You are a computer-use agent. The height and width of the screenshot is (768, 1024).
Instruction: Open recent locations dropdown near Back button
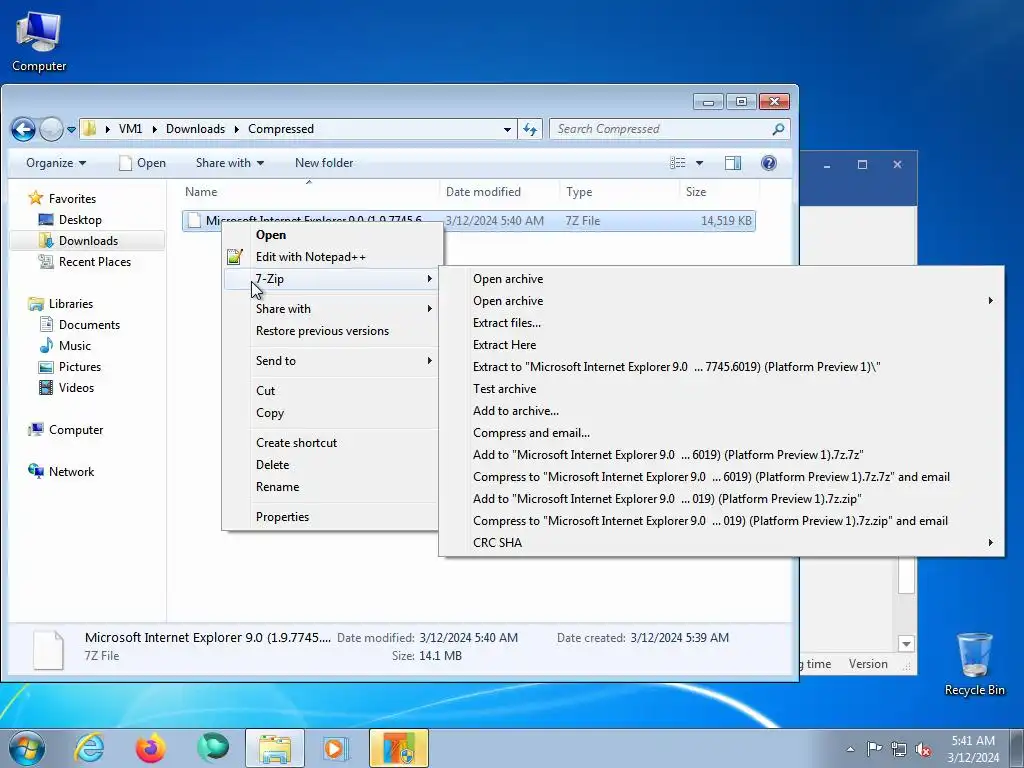(x=71, y=129)
